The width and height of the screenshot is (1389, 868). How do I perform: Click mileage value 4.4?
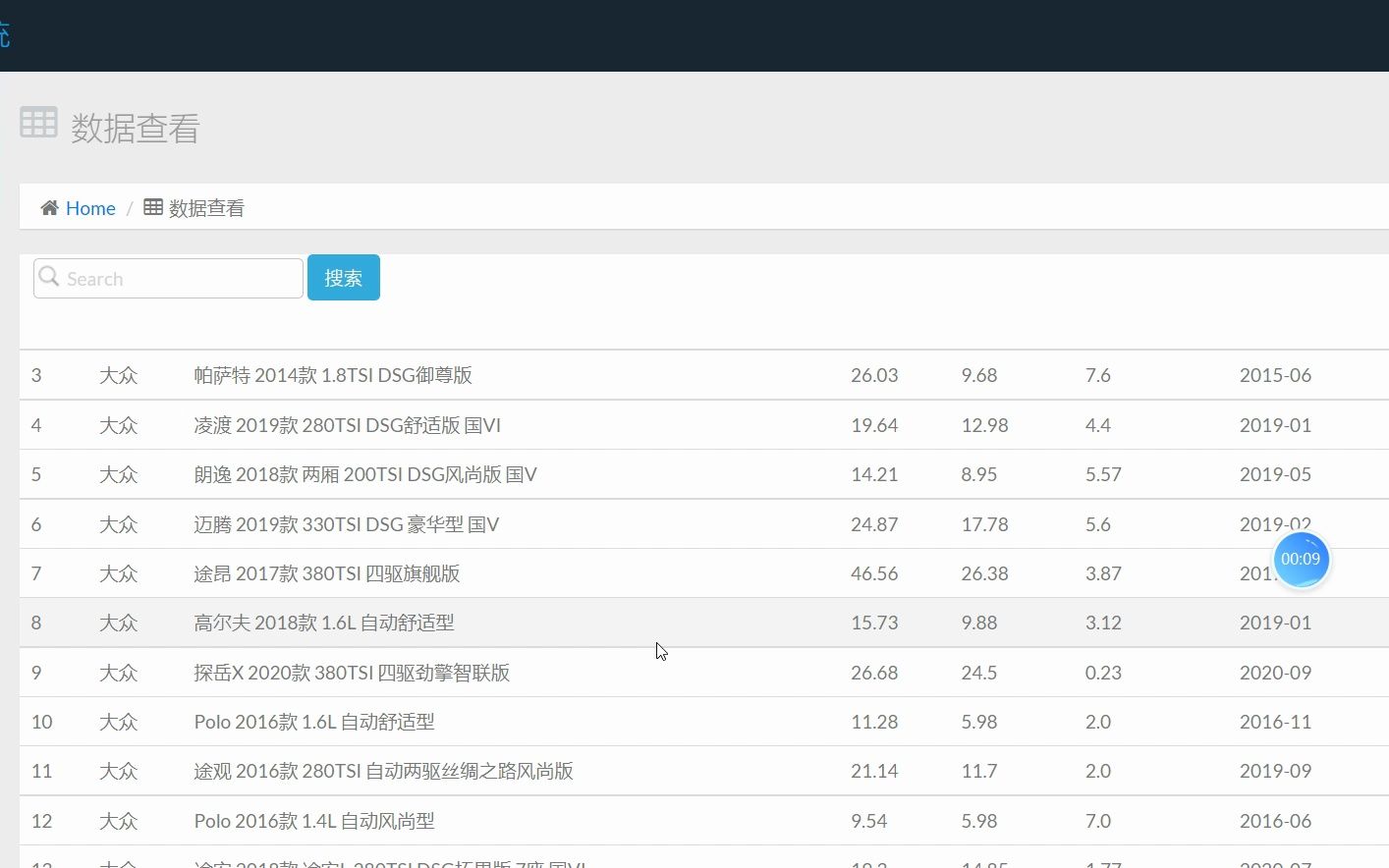pos(1098,425)
